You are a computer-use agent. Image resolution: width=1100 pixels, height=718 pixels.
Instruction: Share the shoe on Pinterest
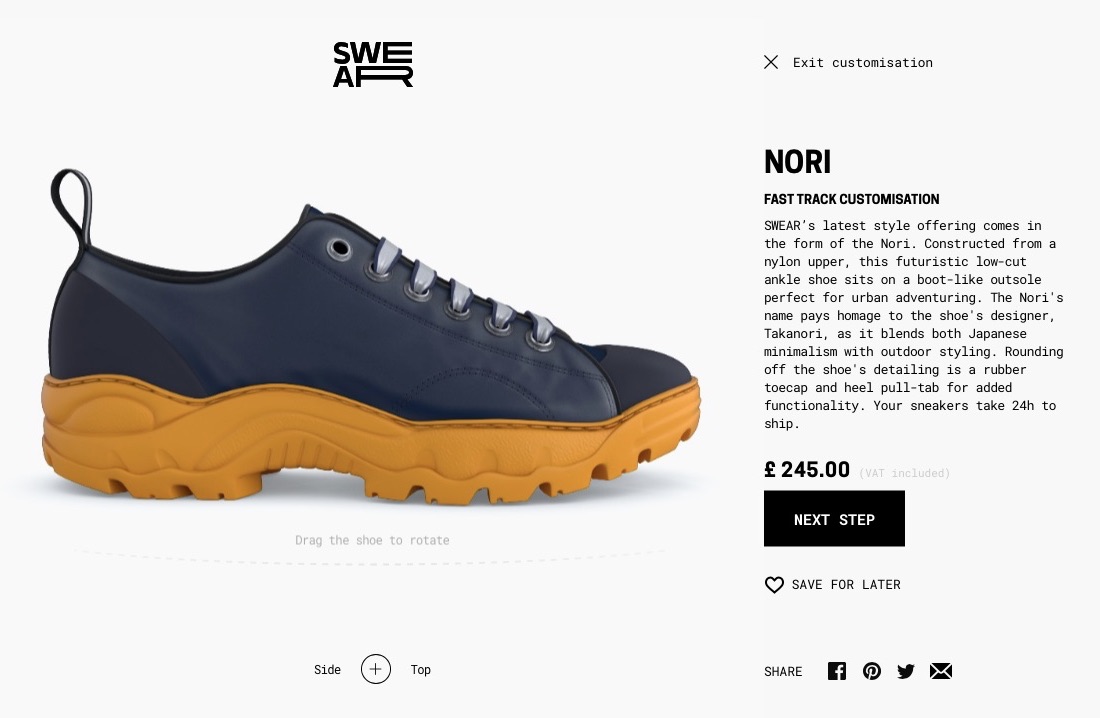click(871, 671)
